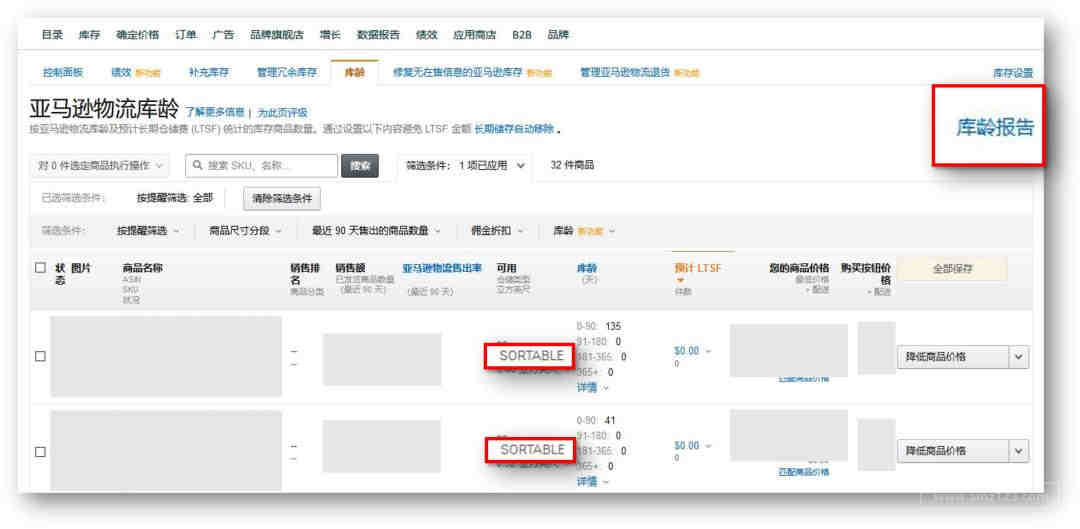This screenshot has height=529, width=1080.
Task: Click the 按提醒筛选: 全部 applied filter text
Action: pyautogui.click(x=174, y=198)
